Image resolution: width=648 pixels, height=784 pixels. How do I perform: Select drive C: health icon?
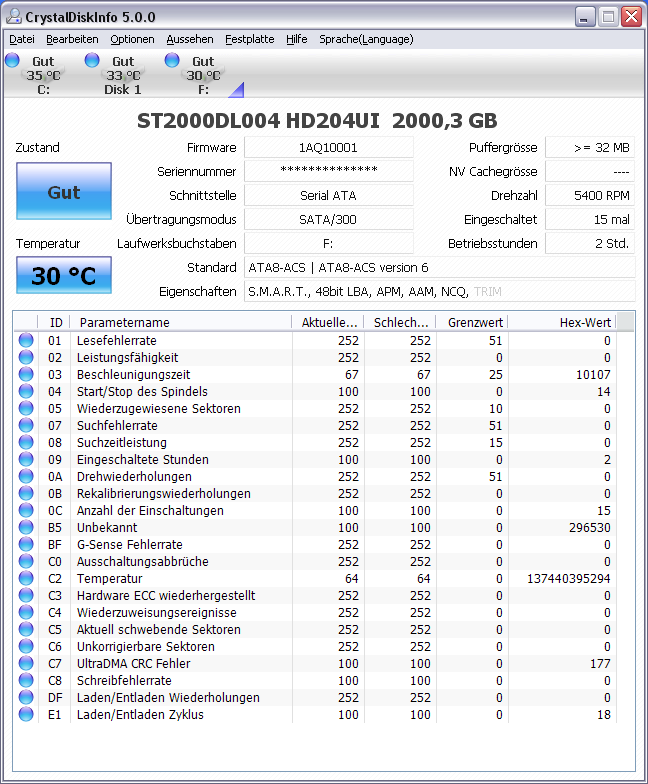(12, 60)
